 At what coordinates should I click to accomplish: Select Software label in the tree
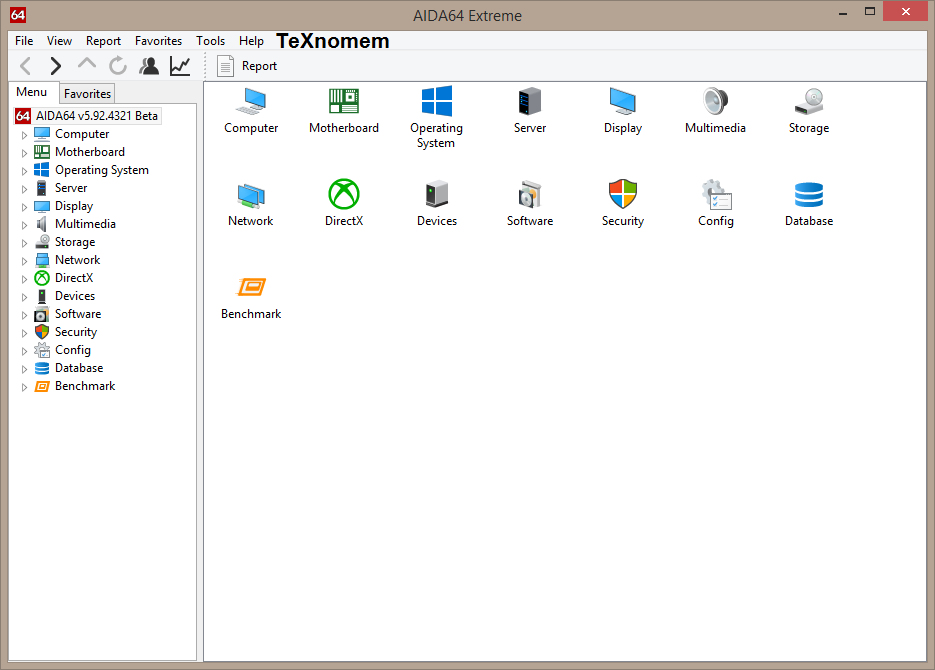point(78,314)
